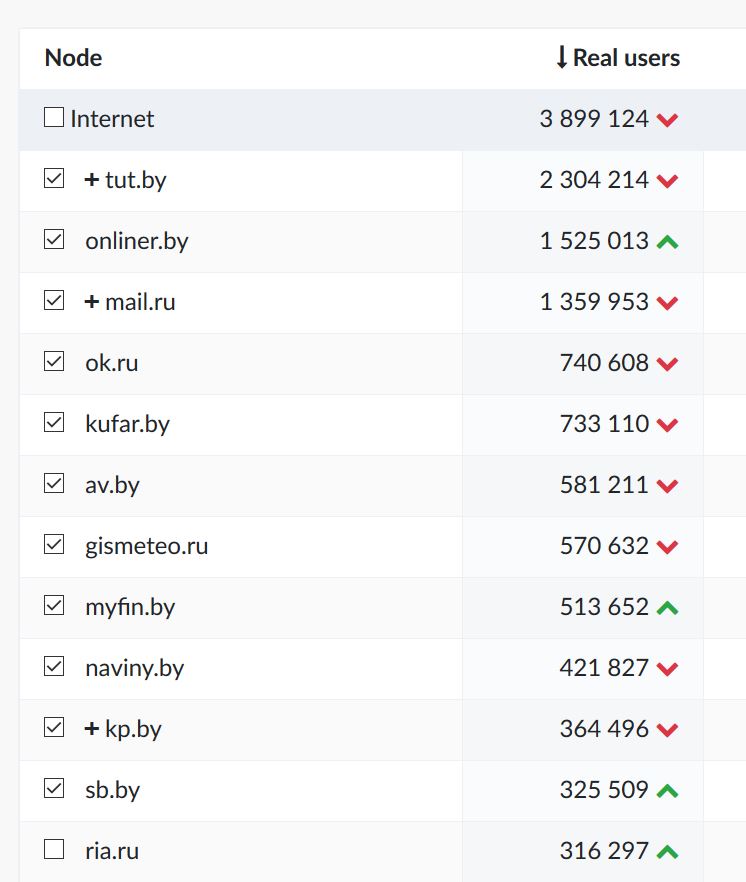Click the green up arrow for onliner.by
This screenshot has height=882, width=746.
click(x=668, y=242)
